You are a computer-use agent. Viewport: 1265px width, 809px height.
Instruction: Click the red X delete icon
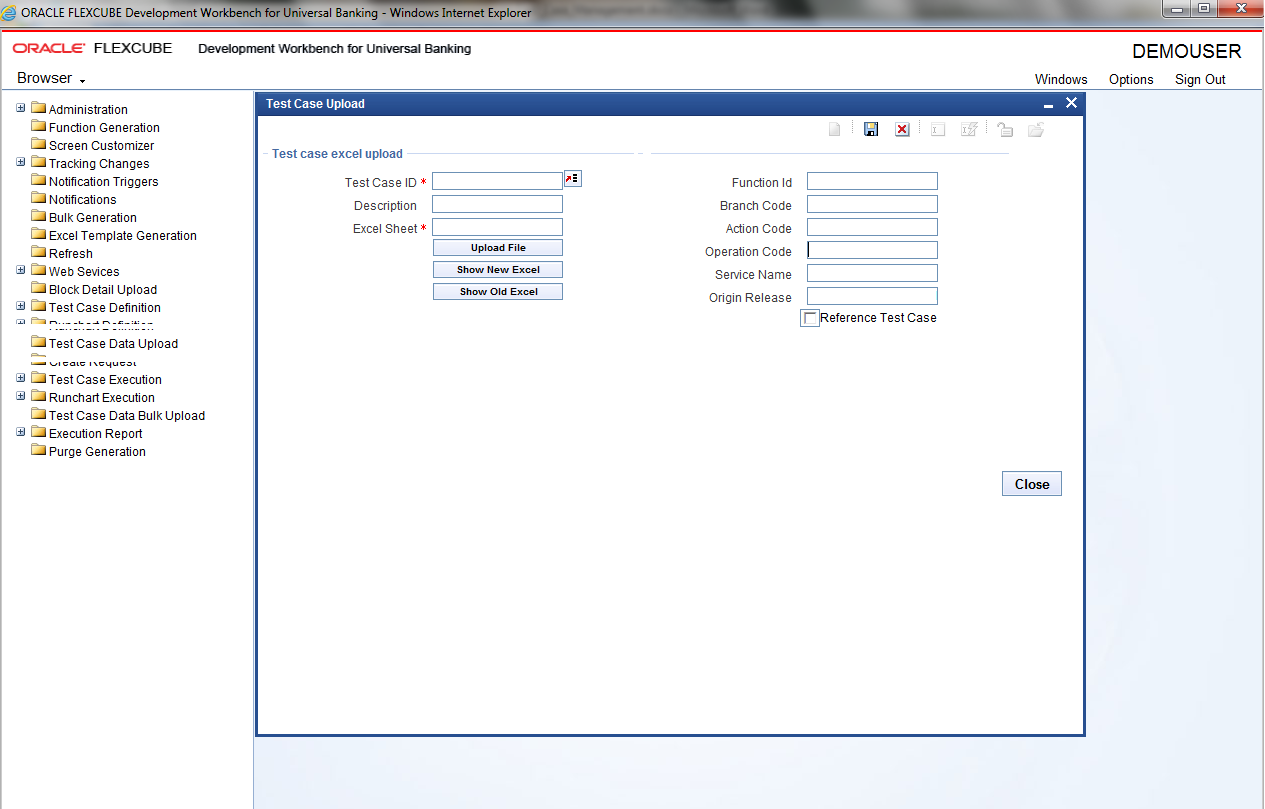click(x=902, y=129)
